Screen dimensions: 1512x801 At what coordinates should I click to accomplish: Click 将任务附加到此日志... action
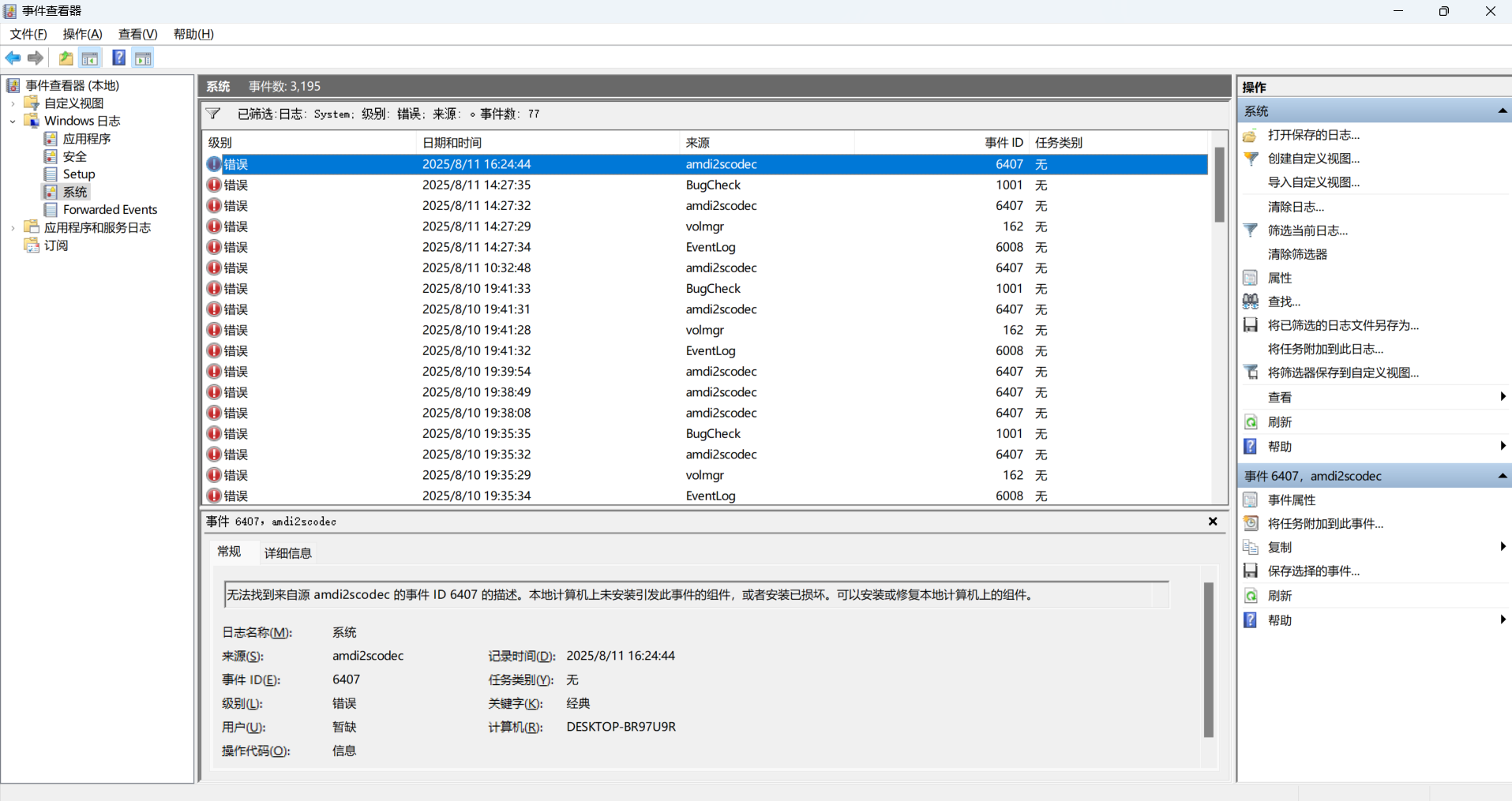pos(1326,349)
